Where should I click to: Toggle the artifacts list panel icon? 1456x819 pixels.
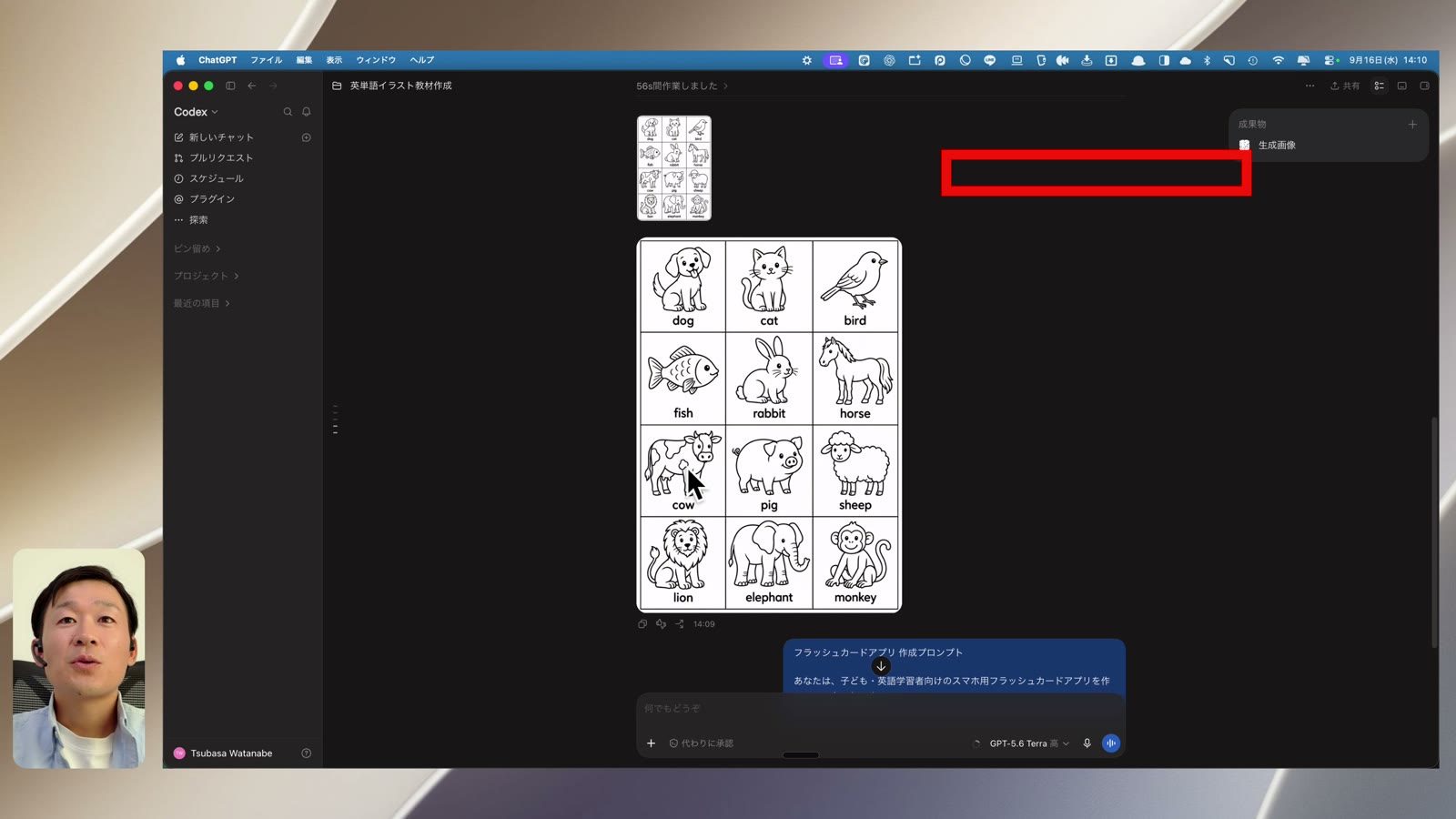[x=1380, y=86]
